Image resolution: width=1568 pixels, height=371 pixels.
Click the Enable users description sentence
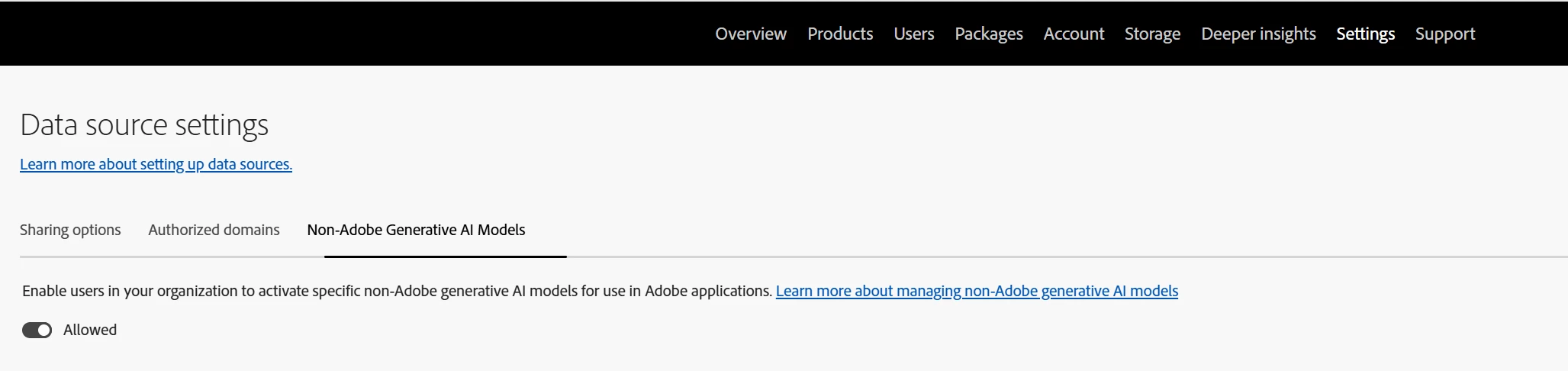[x=397, y=291]
